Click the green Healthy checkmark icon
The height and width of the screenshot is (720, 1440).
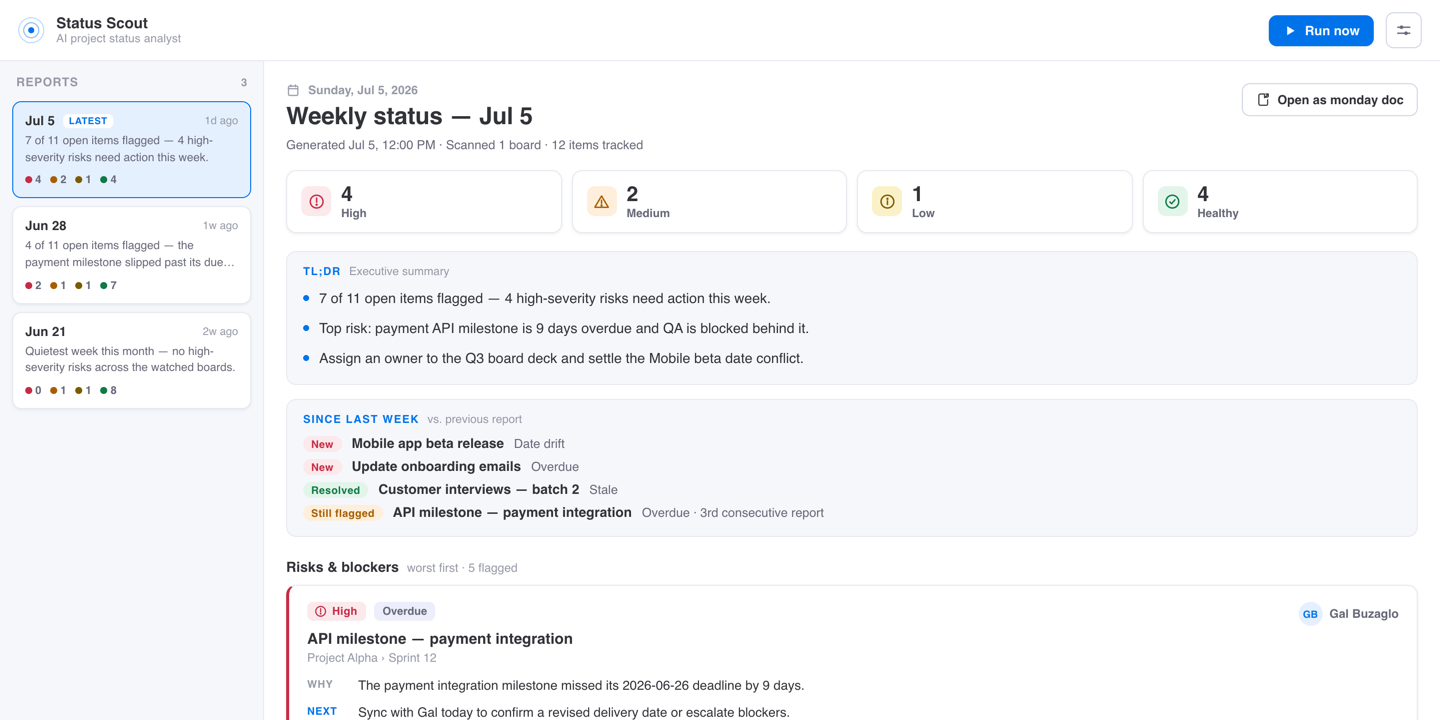(1172, 201)
